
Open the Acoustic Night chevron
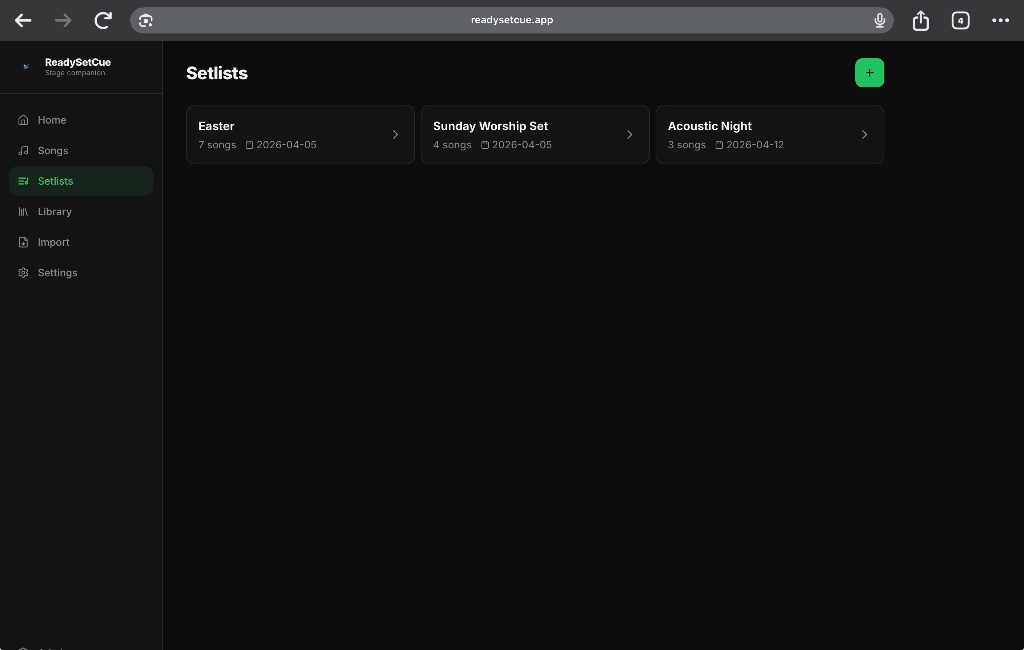pyautogui.click(x=864, y=135)
